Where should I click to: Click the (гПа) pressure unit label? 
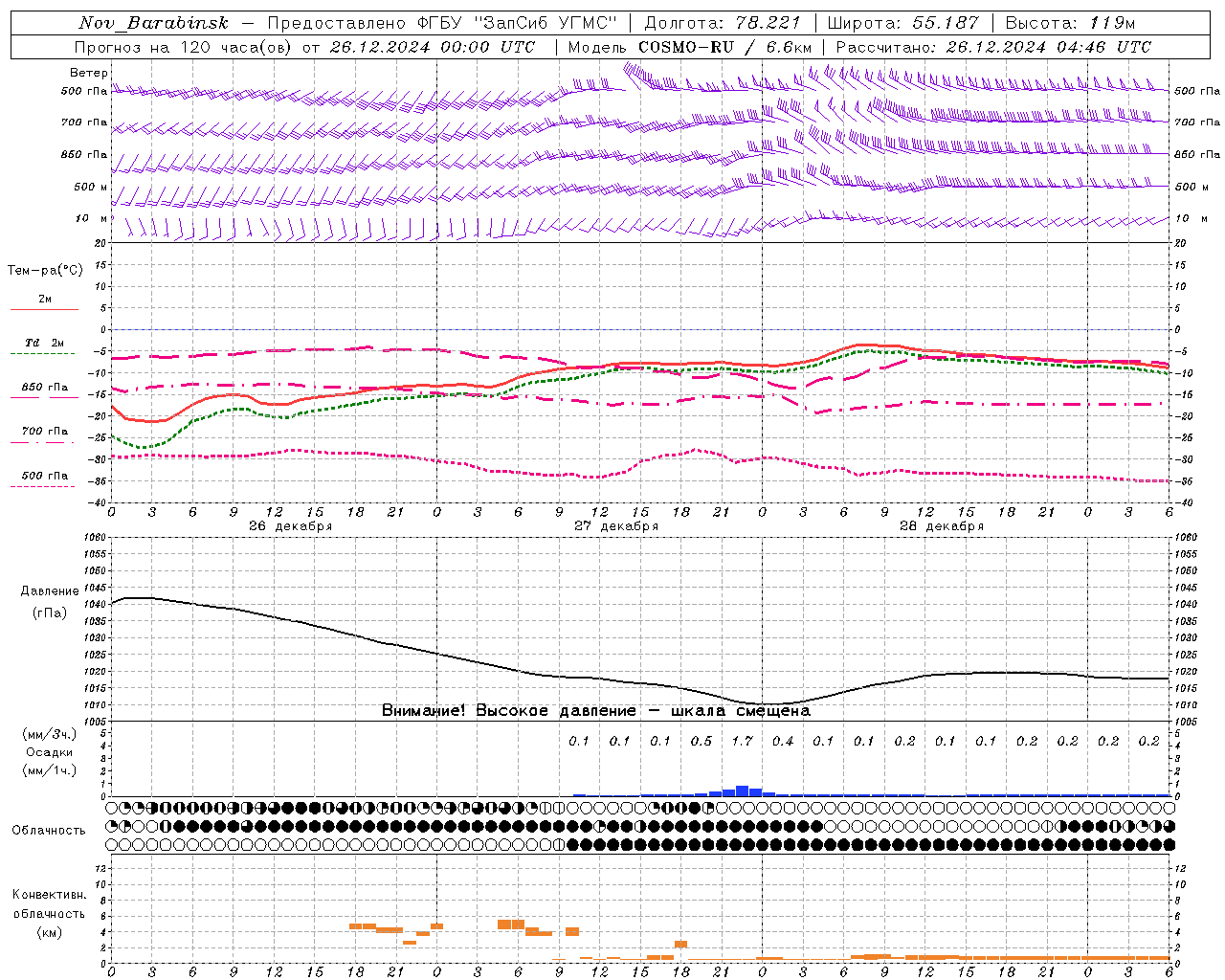click(x=50, y=613)
